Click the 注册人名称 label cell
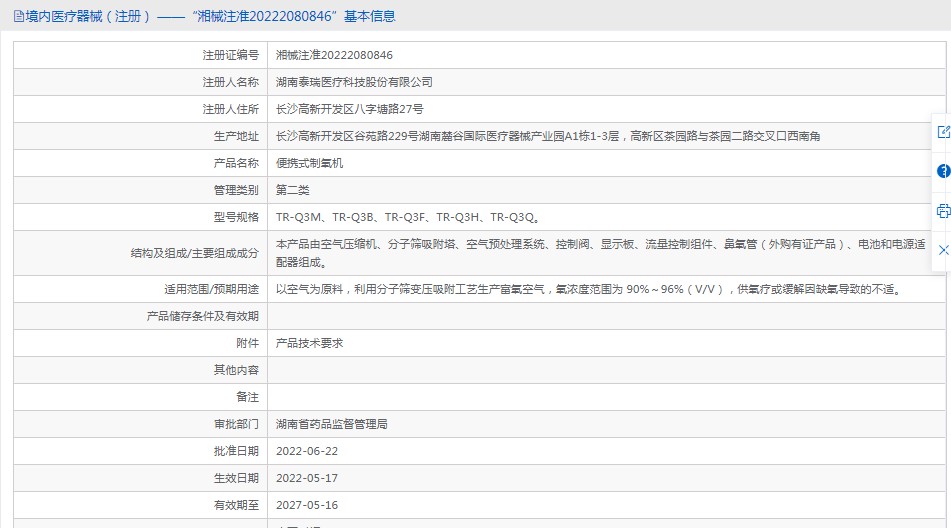951x528 pixels. [141, 82]
